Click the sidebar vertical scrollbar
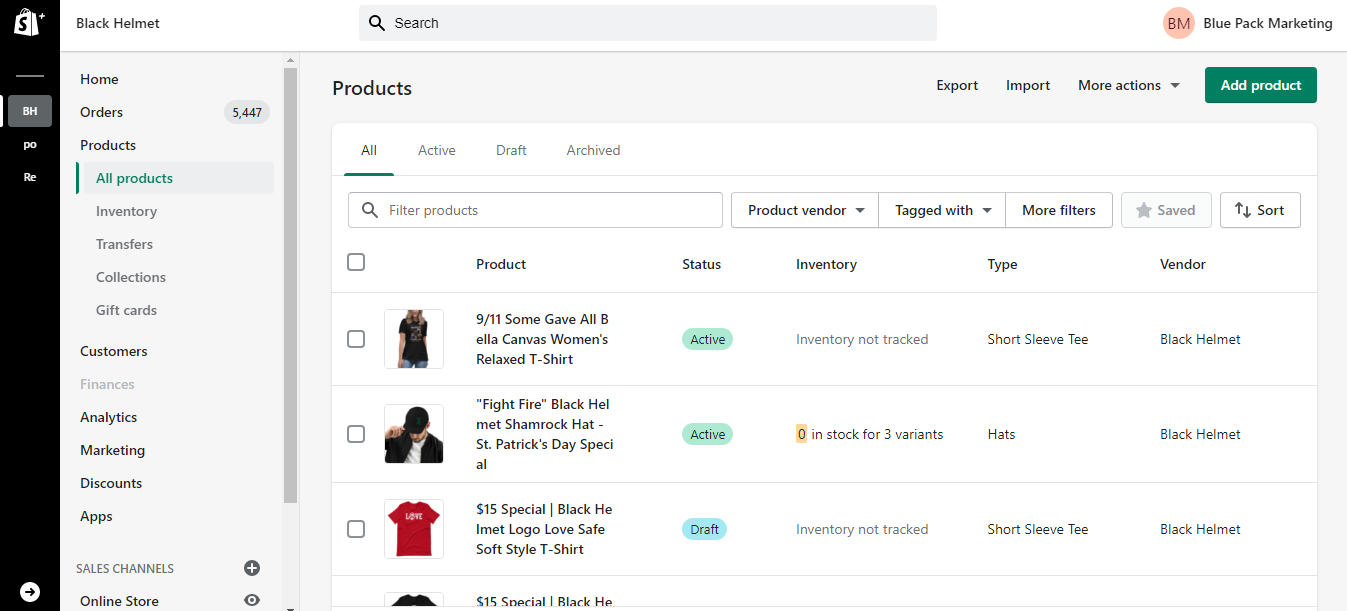1347x611 pixels. click(x=290, y=285)
